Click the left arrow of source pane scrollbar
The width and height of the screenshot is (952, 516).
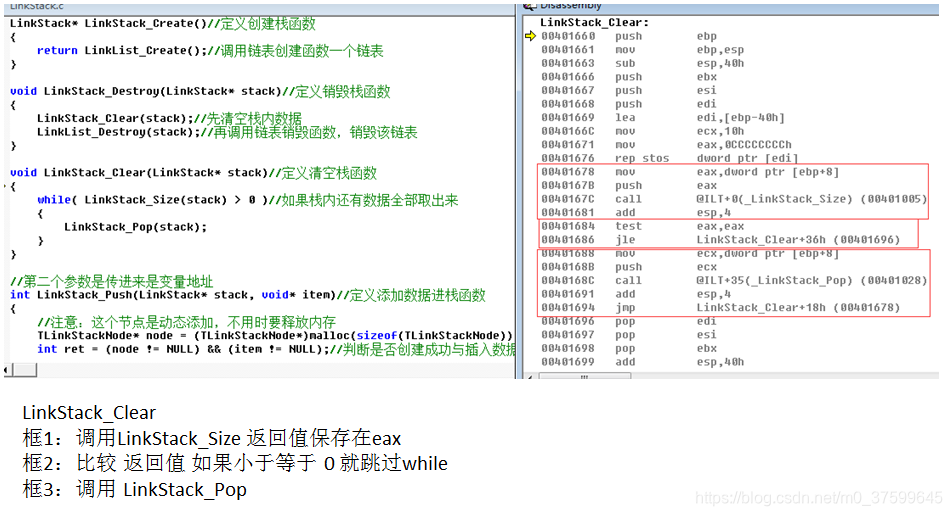tap(8, 370)
